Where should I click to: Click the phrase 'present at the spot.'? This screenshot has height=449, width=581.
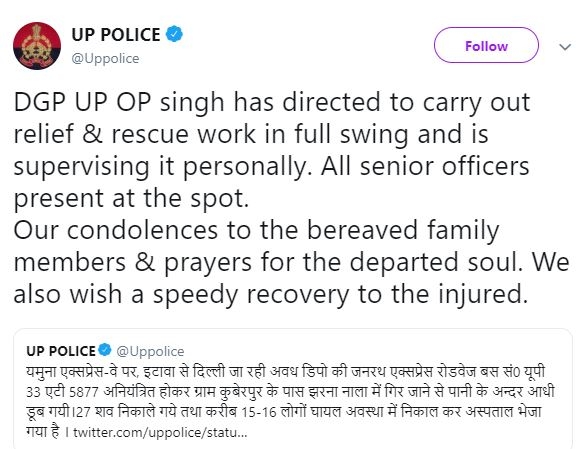(x=131, y=198)
